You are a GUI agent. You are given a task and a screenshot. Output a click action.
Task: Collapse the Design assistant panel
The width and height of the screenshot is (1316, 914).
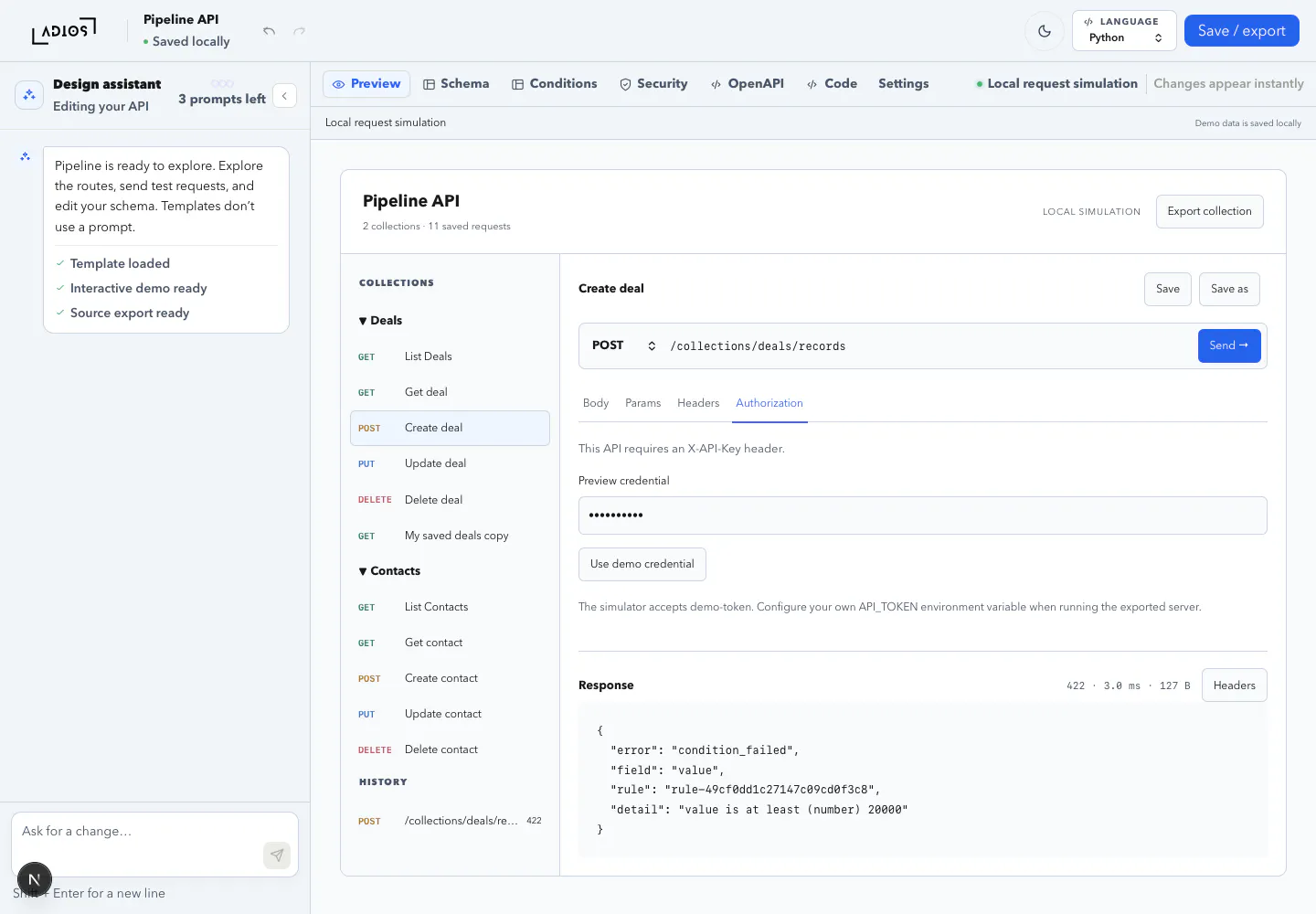coord(284,96)
